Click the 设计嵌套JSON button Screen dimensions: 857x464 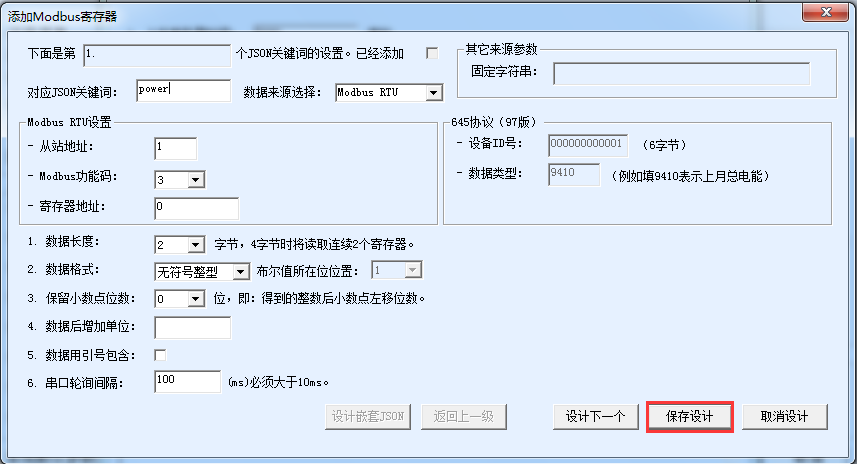click(368, 417)
